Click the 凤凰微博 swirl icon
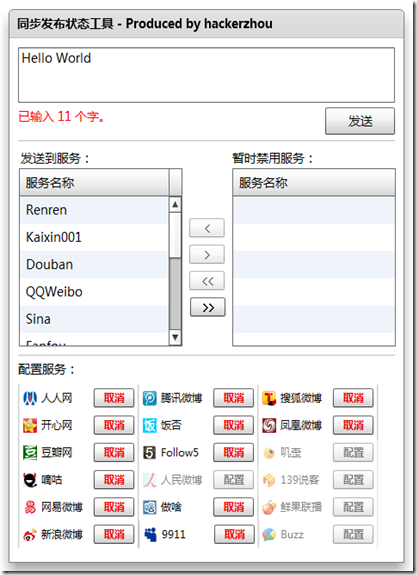Image resolution: width=417 pixels, height=575 pixels. click(269, 425)
